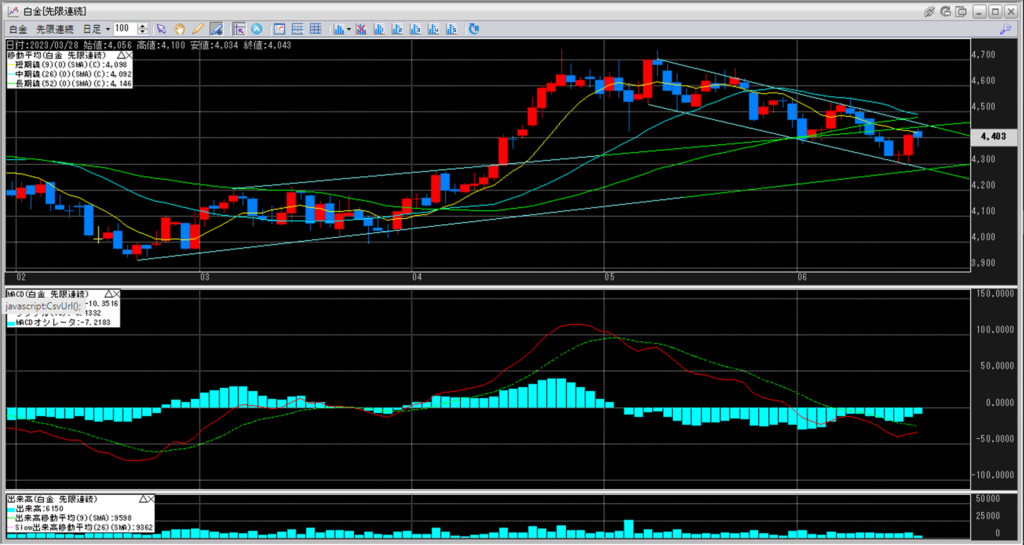The image size is (1024, 545).
Task: Open the 白金 symbol menu
Action: pos(17,29)
